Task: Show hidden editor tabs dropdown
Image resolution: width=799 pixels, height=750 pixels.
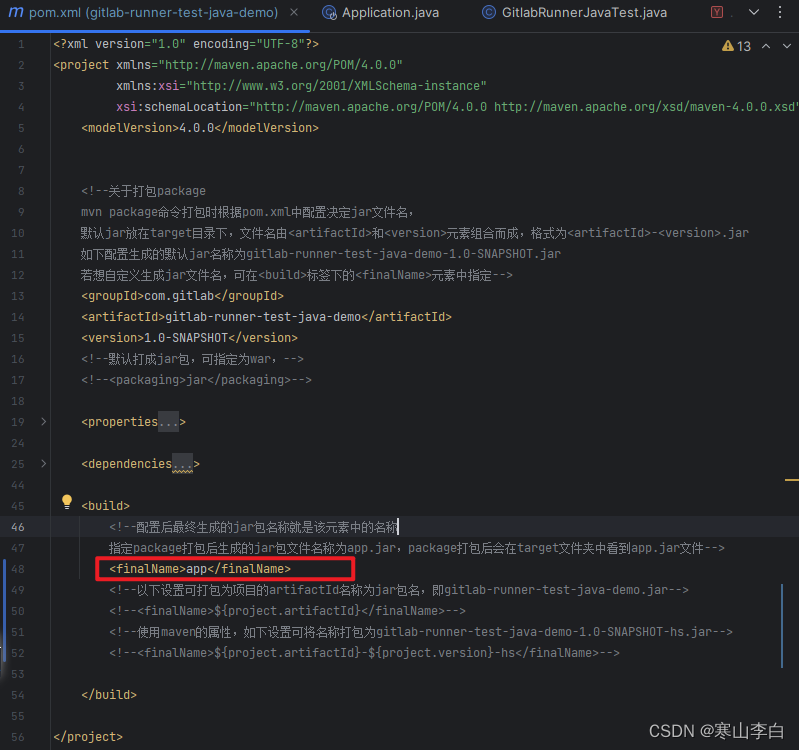Action: click(754, 12)
